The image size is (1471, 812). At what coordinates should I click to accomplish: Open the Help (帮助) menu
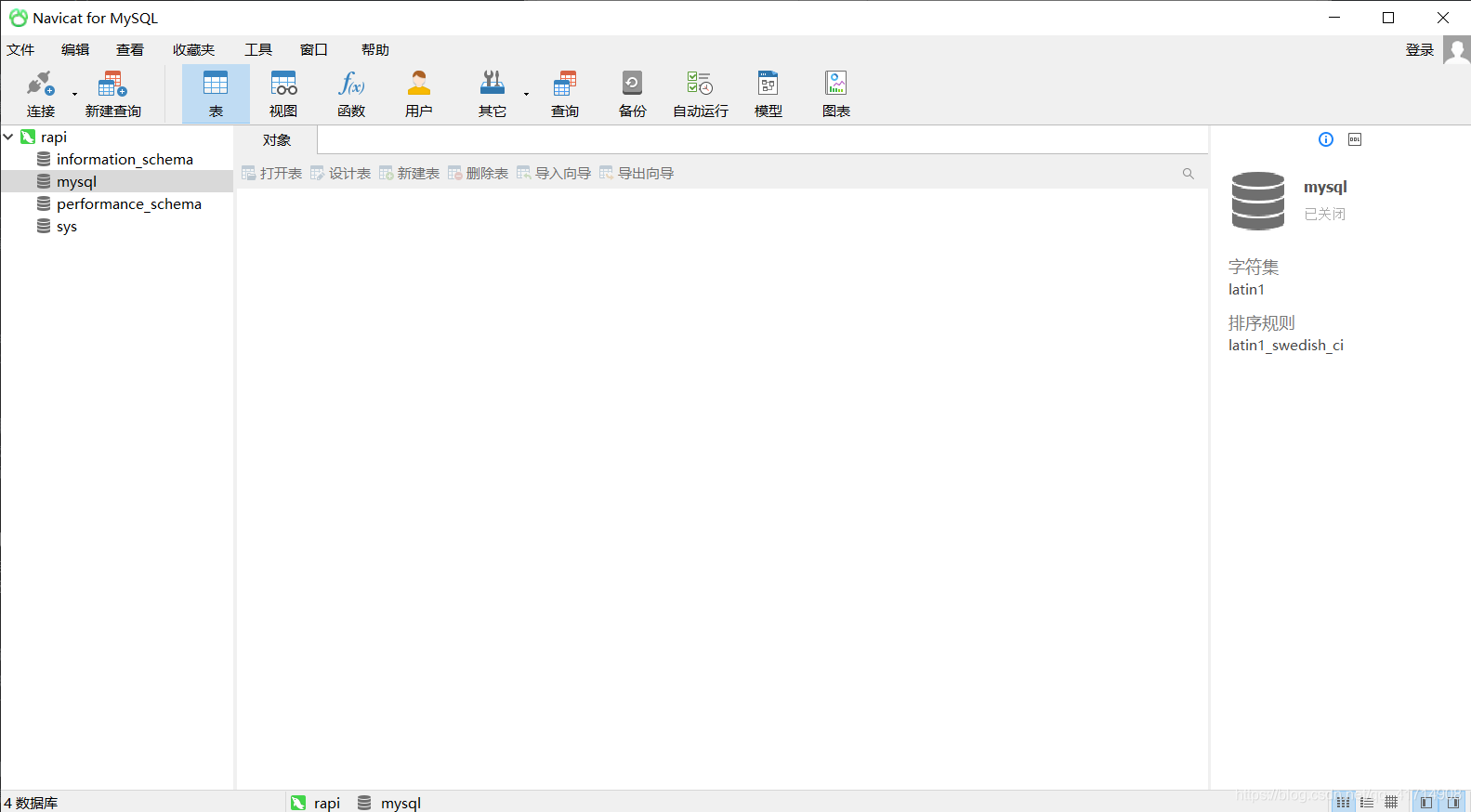375,50
